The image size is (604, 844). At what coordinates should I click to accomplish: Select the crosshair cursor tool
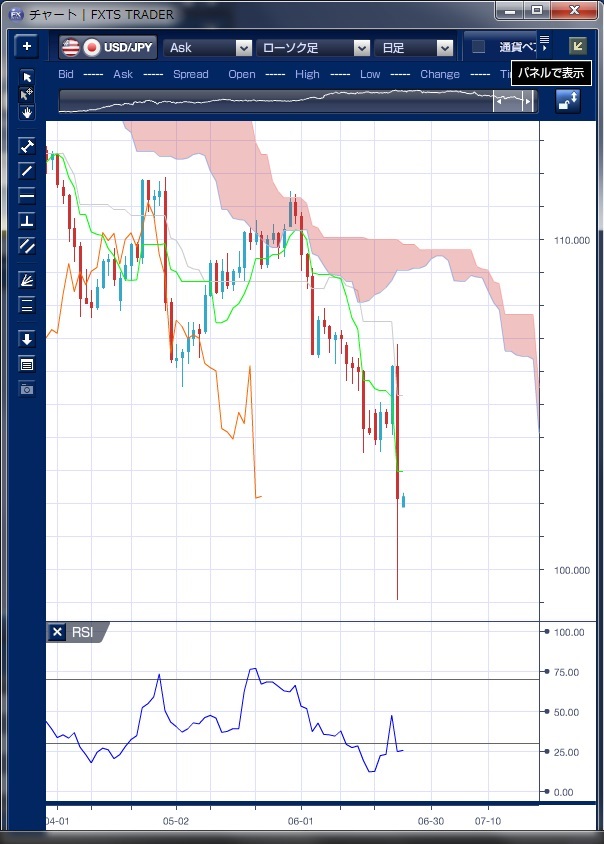[x=27, y=94]
